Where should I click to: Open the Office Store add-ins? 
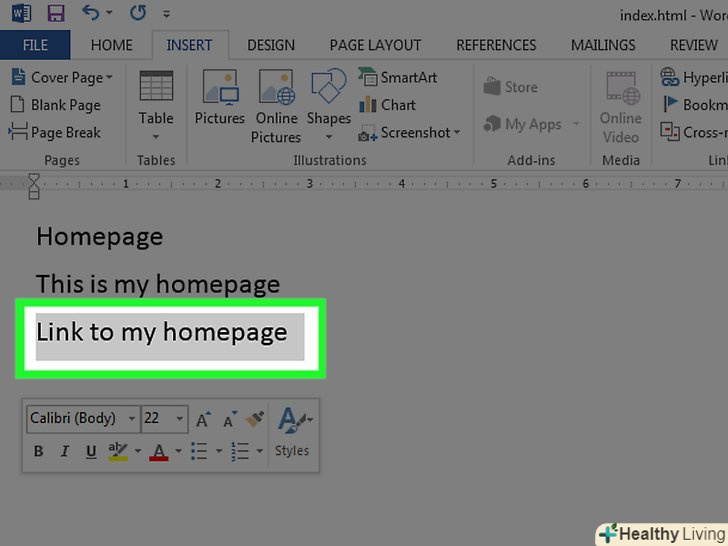click(511, 87)
